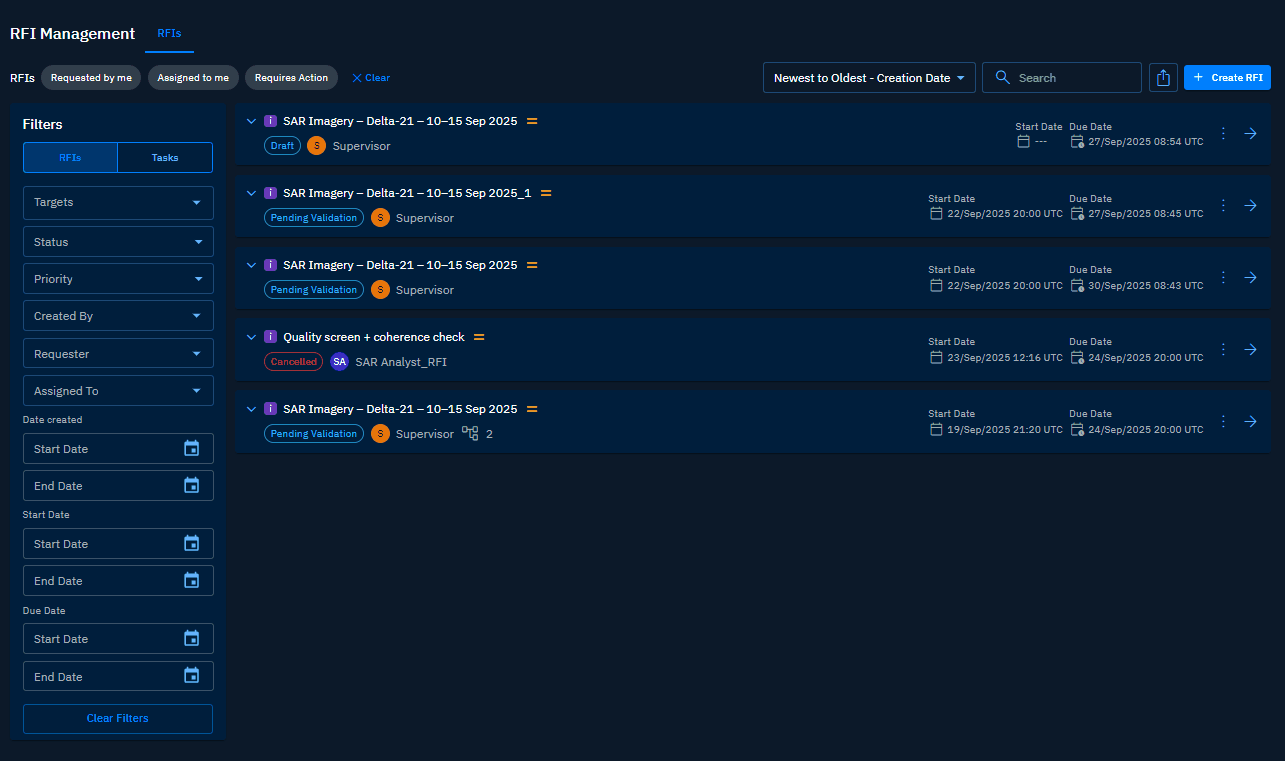Screen dimensions: 1285x761
Task: Click the export icon next to Search
Action: (x=1162, y=78)
